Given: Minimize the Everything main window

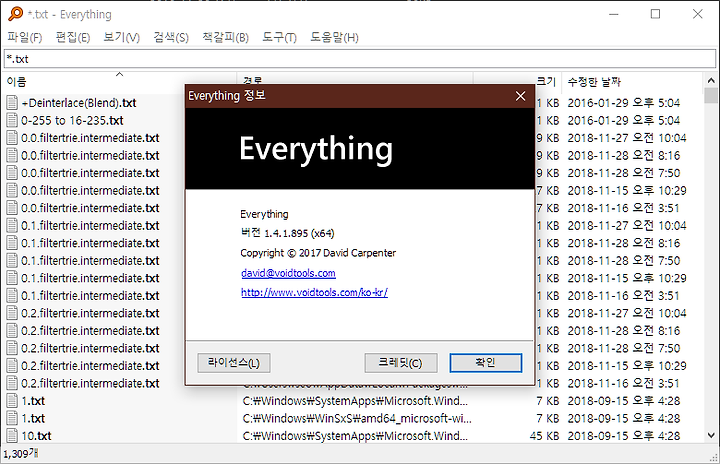Looking at the screenshot, I should coord(613,14).
